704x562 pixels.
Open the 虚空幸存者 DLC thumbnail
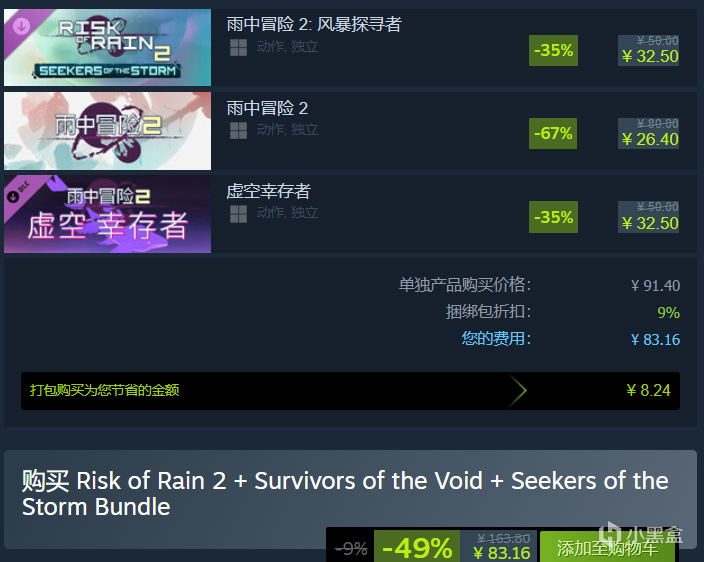107,214
